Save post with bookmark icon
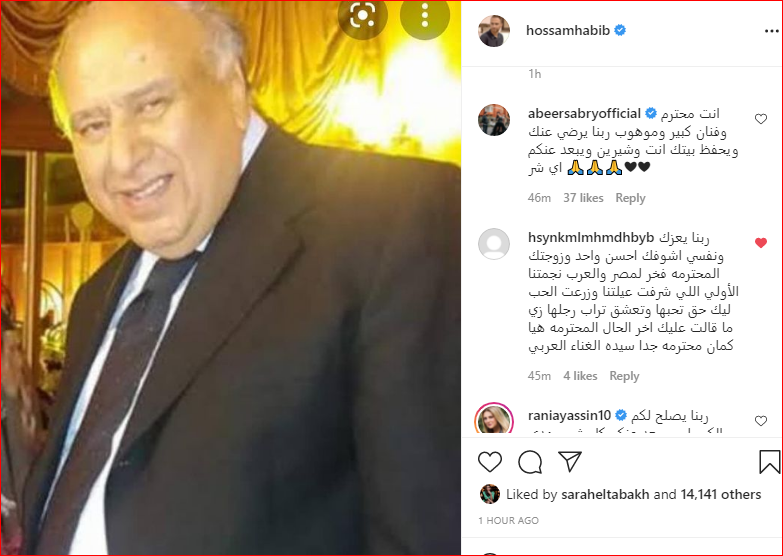The image size is (783, 556). pyautogui.click(x=769, y=462)
